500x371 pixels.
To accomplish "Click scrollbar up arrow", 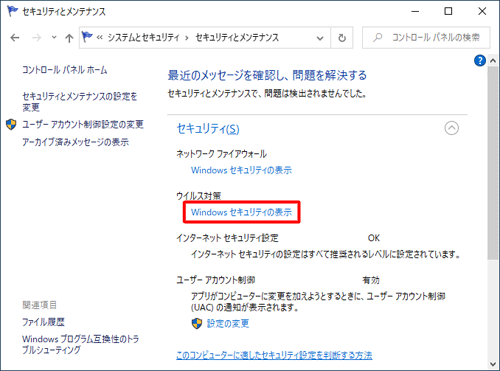I will pyautogui.click(x=493, y=61).
